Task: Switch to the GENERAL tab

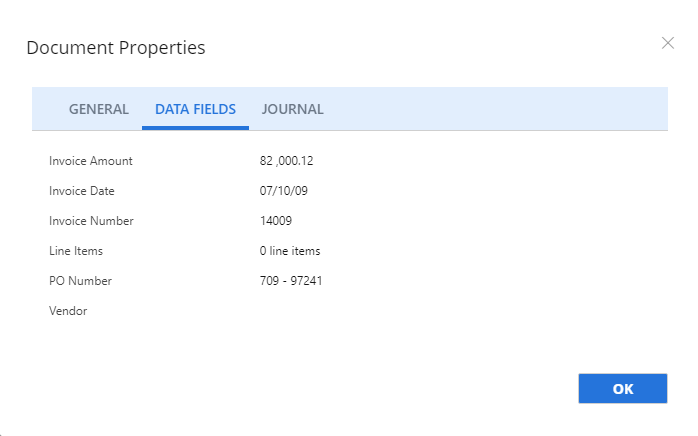Action: coord(98,109)
